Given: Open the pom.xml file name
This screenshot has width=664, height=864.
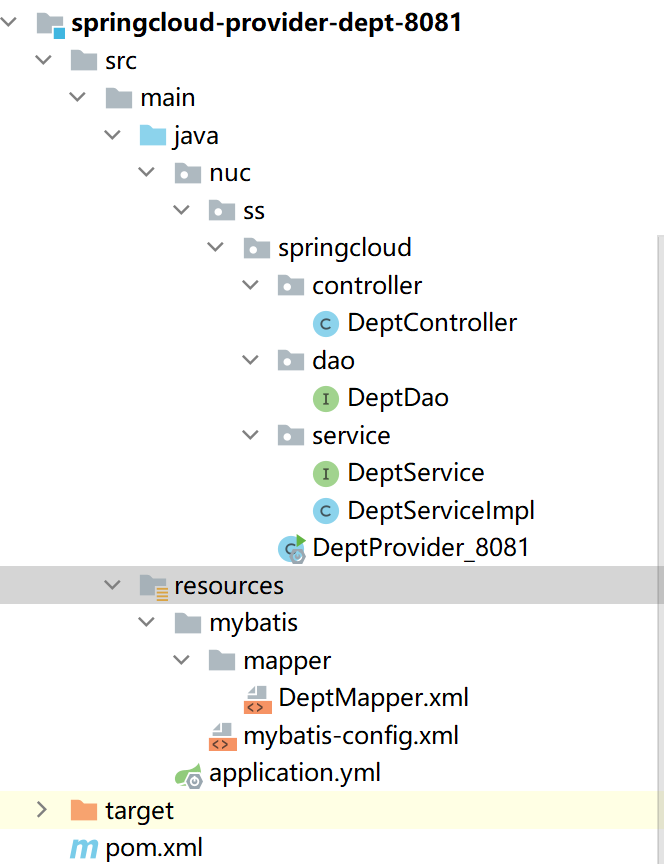Looking at the screenshot, I should (x=154, y=849).
